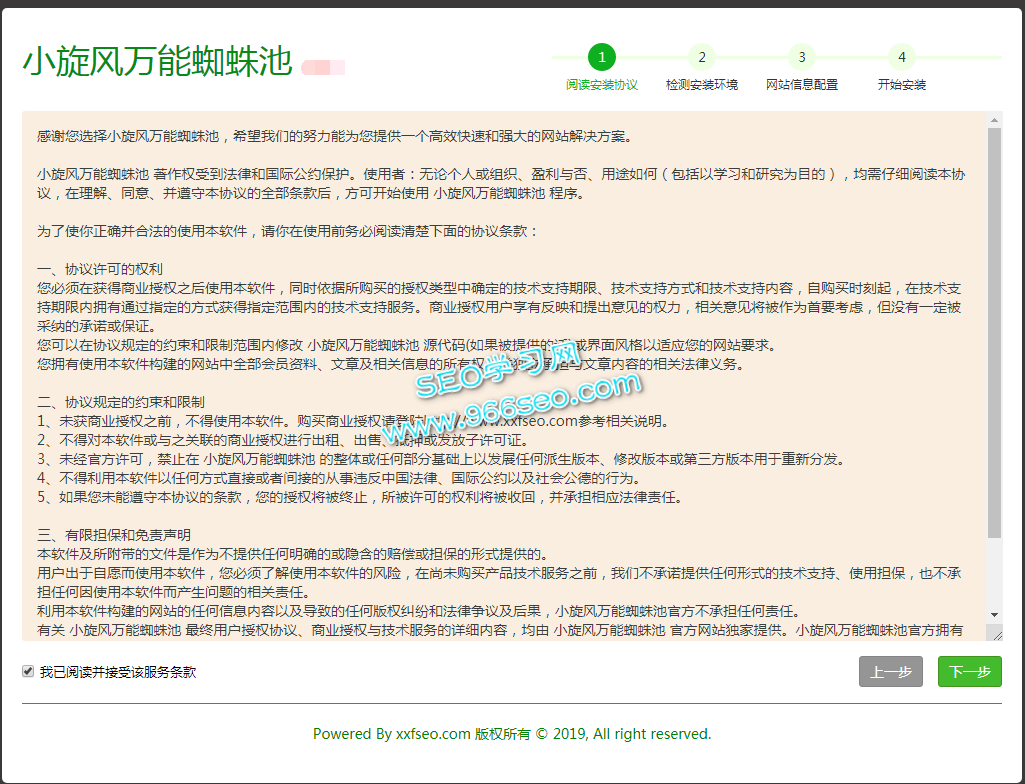The height and width of the screenshot is (784, 1025).
Task: Click the step 4 circle in the wizard
Action: (901, 58)
